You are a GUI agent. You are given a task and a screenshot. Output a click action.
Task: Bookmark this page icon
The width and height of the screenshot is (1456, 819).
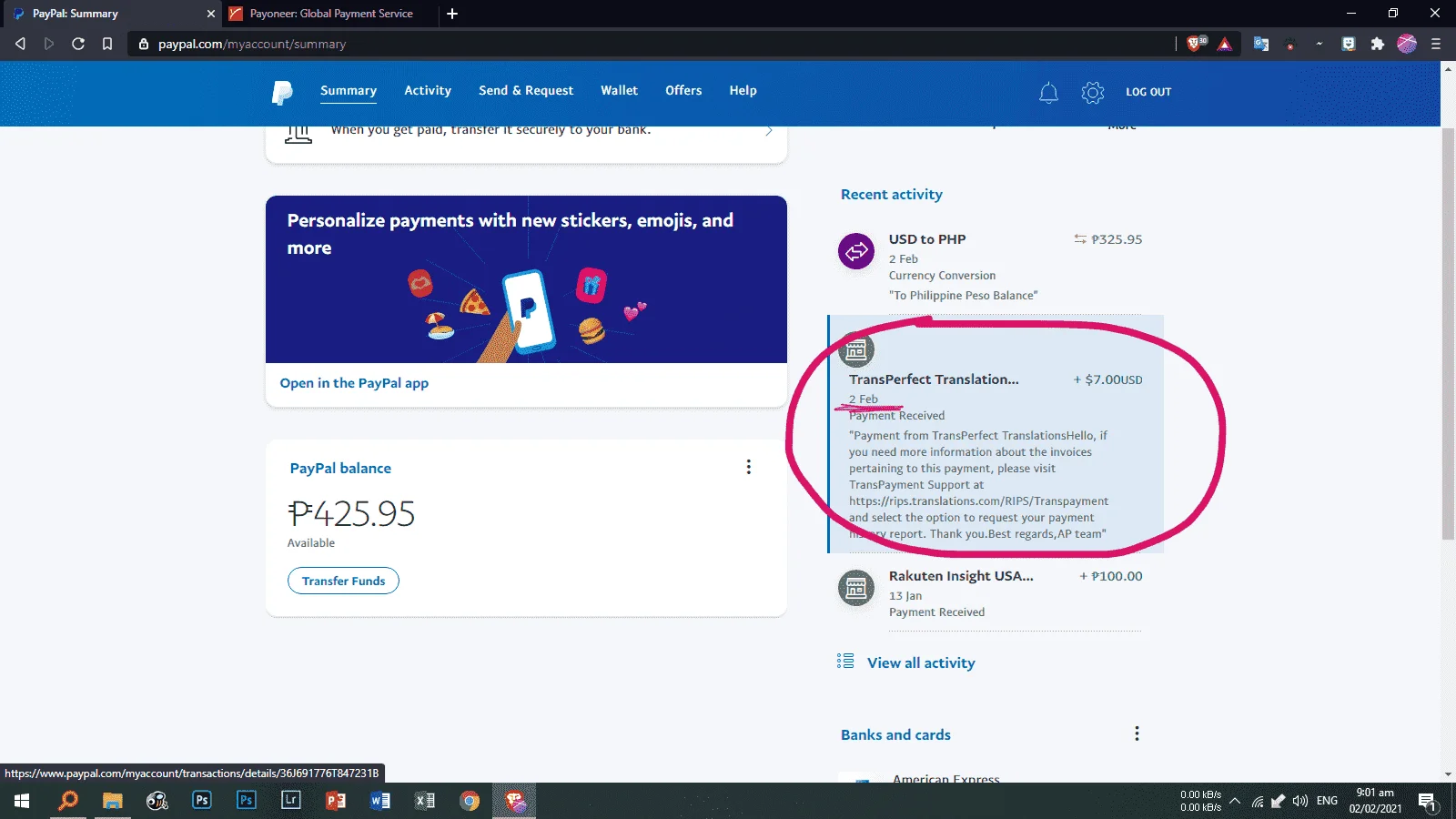pyautogui.click(x=107, y=44)
